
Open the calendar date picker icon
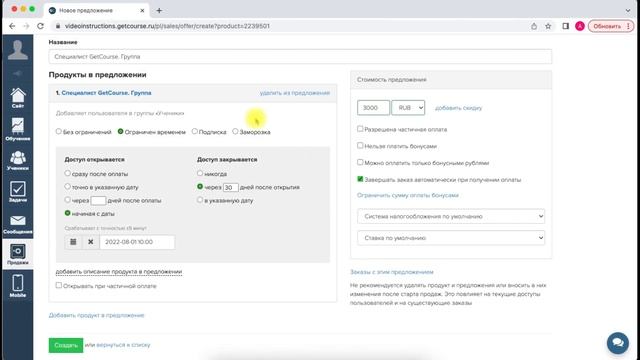73,242
